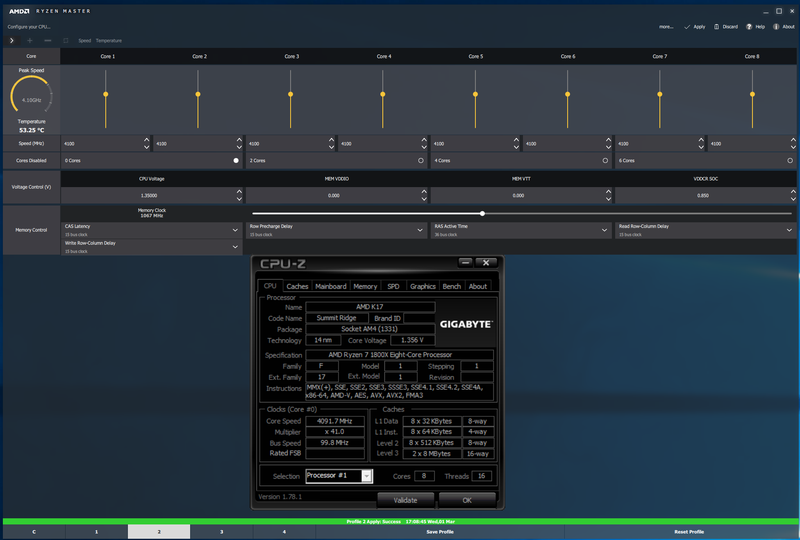Decrease Core 2 speed with down arrow

click(239, 147)
